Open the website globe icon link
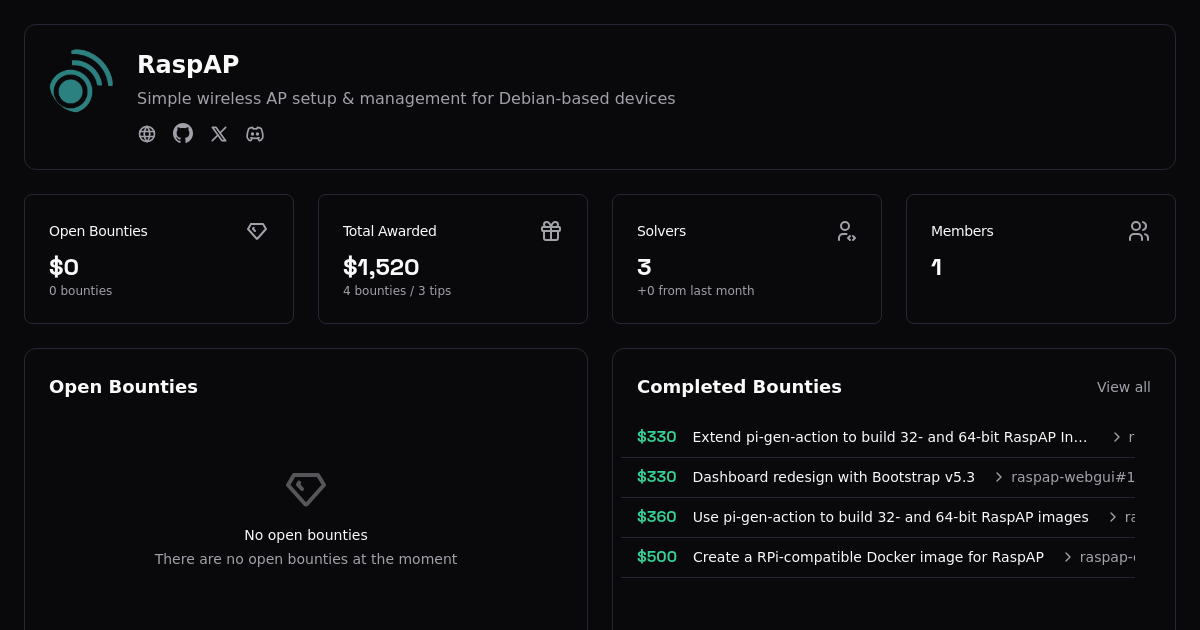 [147, 134]
